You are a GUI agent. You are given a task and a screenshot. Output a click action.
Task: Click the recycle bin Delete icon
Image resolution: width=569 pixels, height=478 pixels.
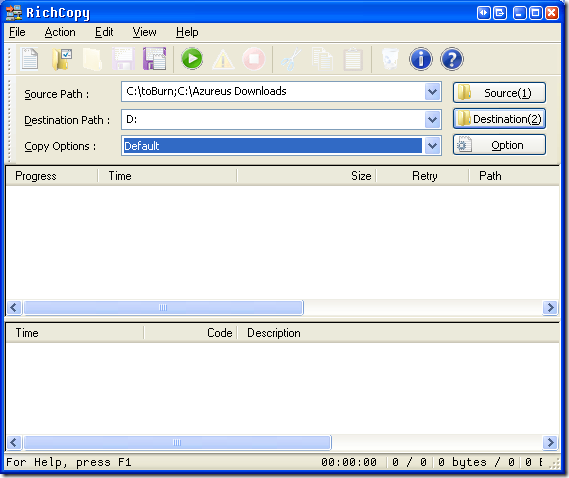point(390,59)
